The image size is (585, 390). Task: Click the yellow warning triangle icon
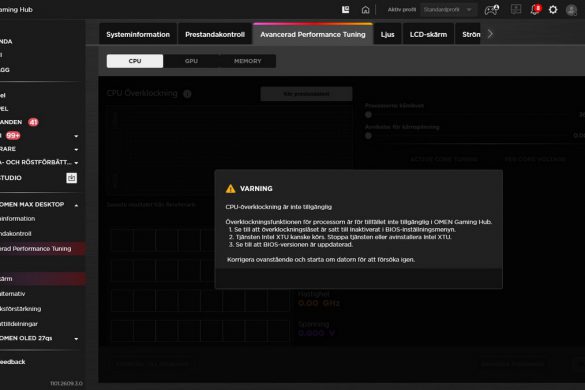click(231, 188)
